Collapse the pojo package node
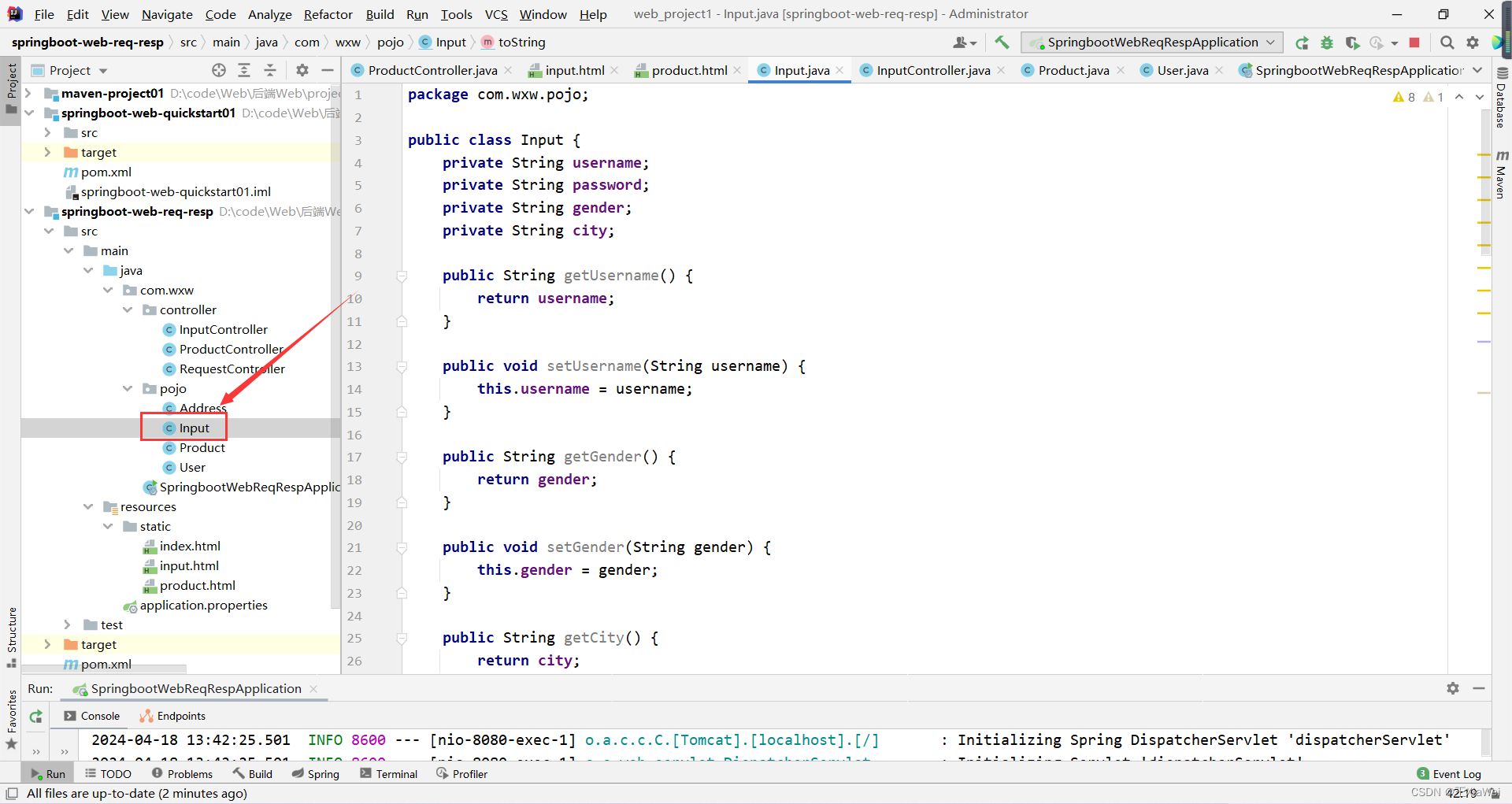This screenshot has height=804, width=1512. pyautogui.click(x=128, y=389)
